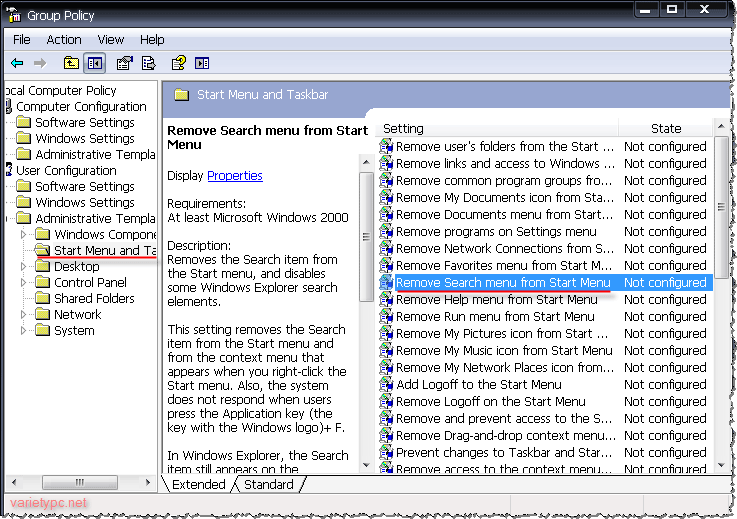Click policy icon for Remove Help menu
This screenshot has width=737, height=519.
[x=386, y=299]
